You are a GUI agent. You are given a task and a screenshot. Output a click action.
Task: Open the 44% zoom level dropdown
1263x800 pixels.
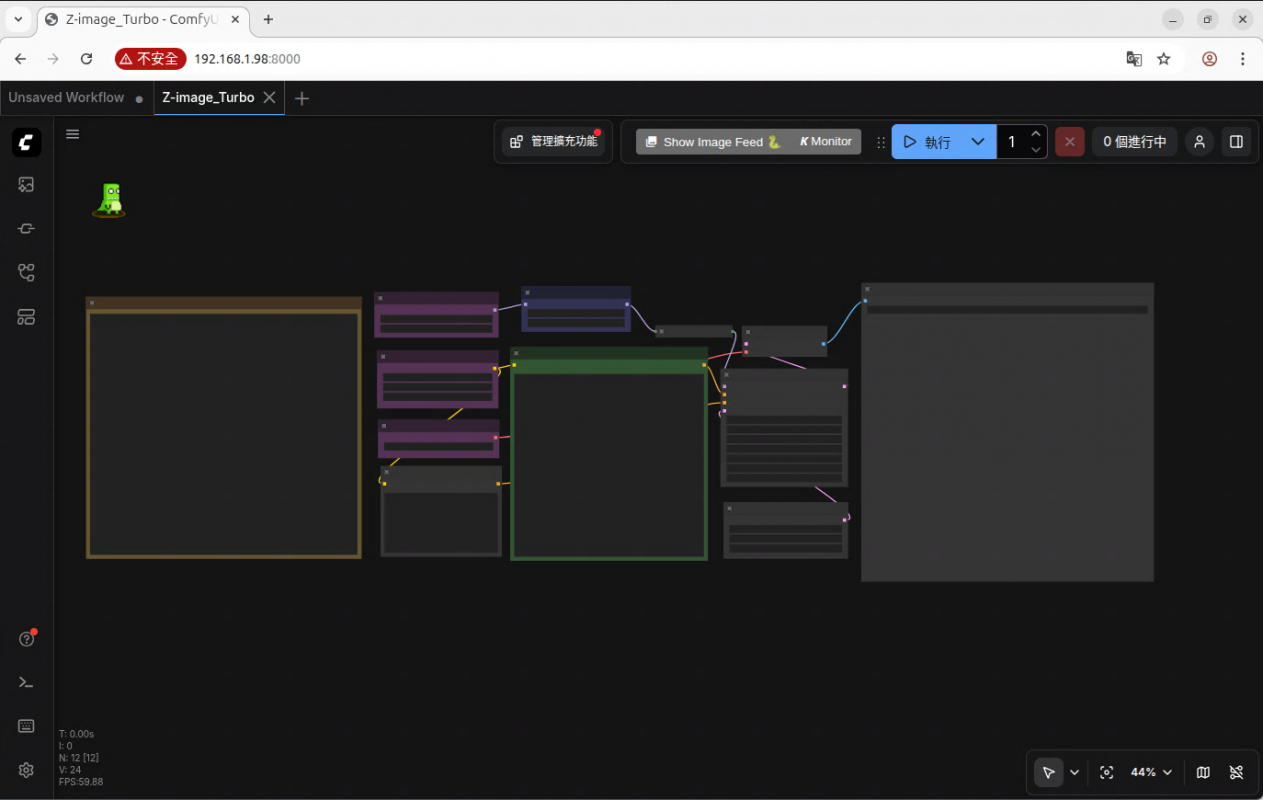tap(1150, 773)
